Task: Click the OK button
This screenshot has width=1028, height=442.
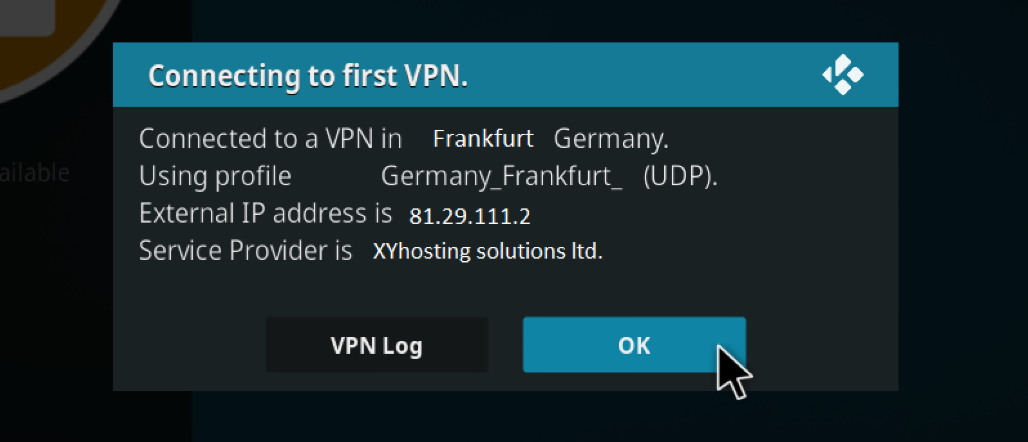Action: pyautogui.click(x=634, y=345)
